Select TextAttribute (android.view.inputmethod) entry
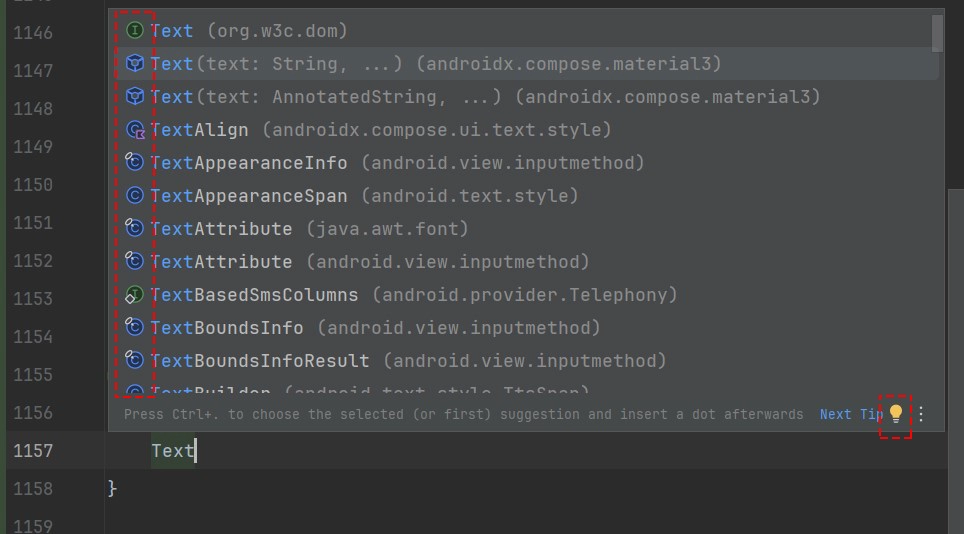The image size is (964, 534). (x=524, y=262)
